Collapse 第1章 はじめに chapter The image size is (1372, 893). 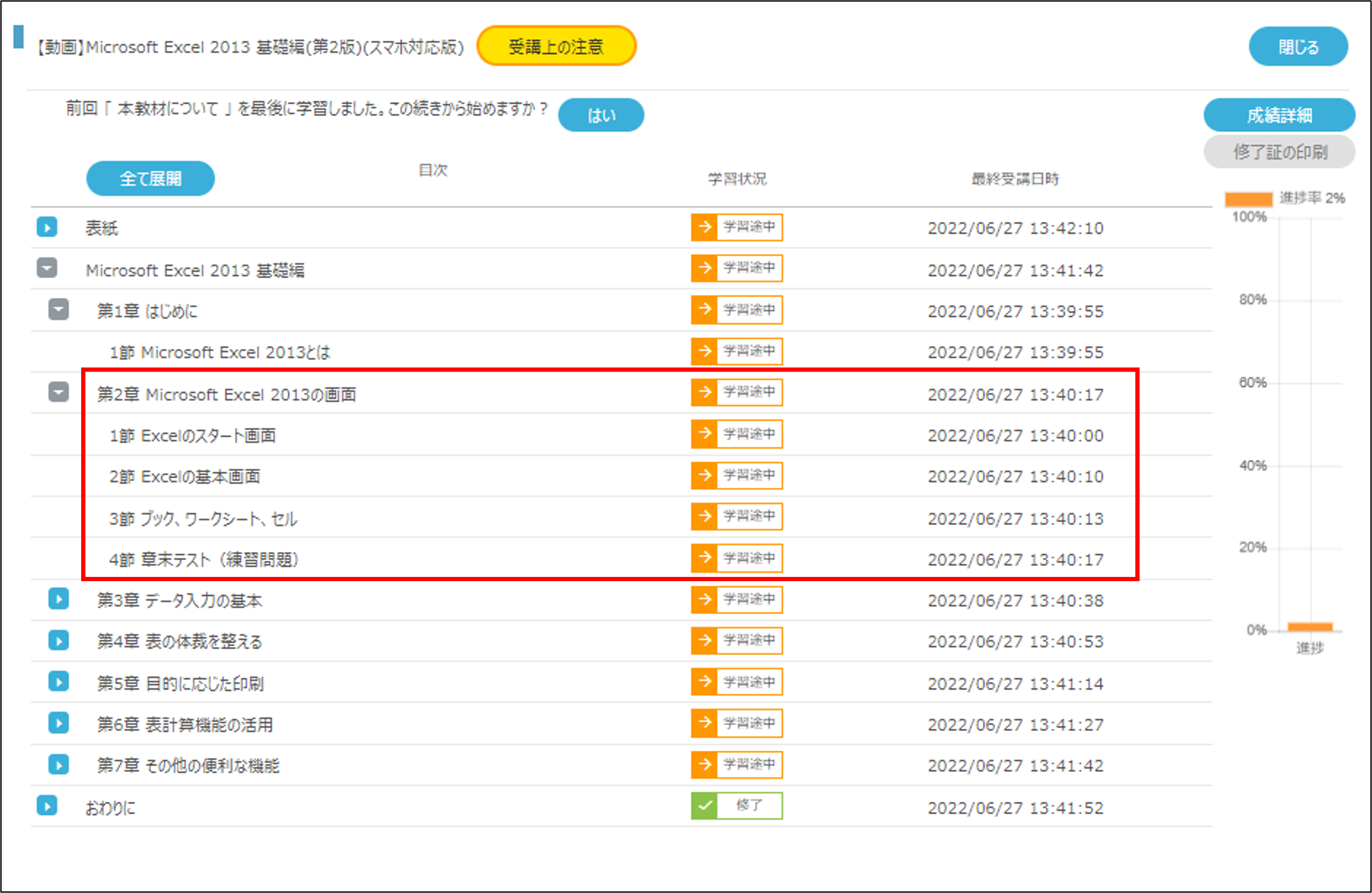59,310
